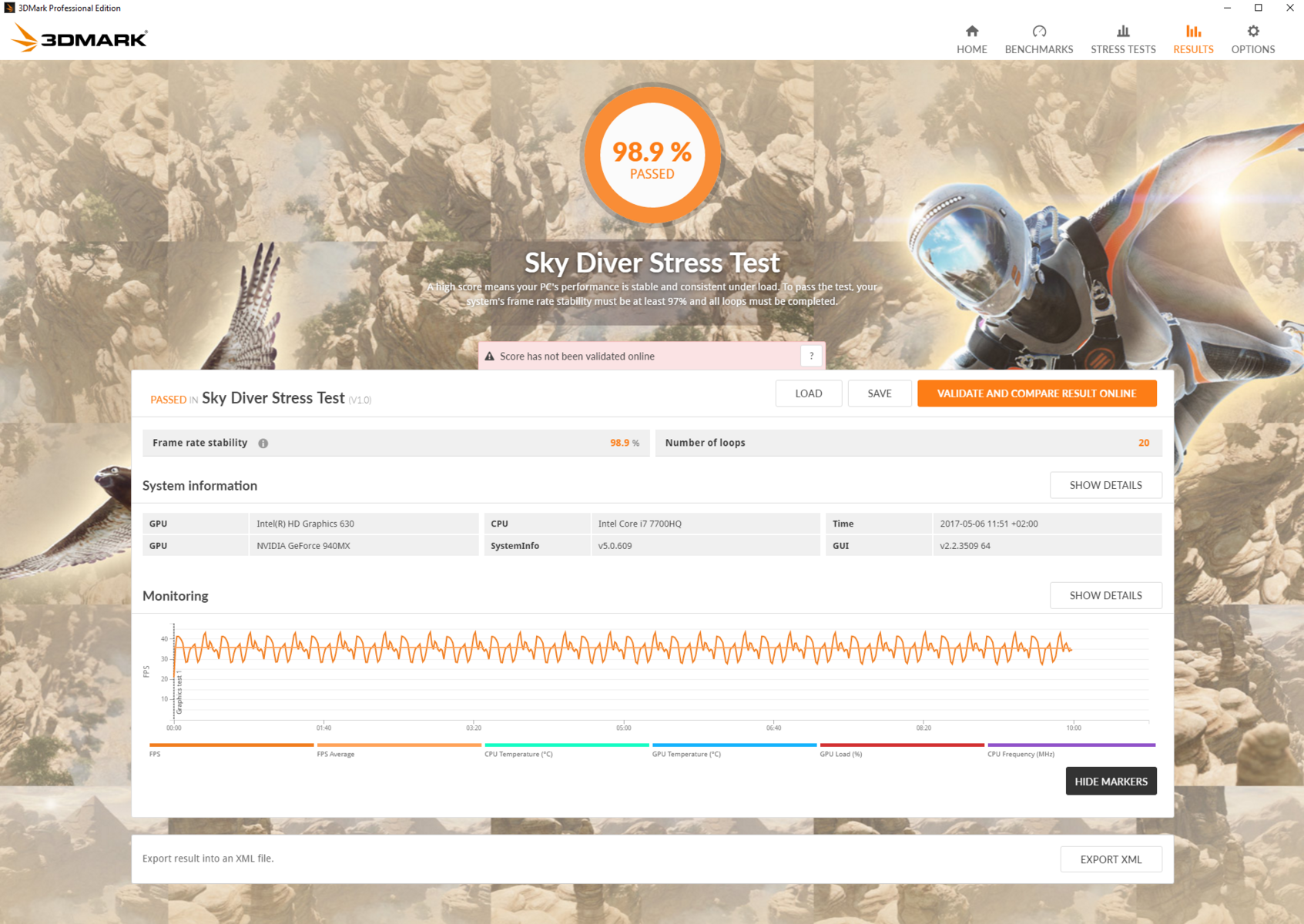Toggle the CPU Frequency legend bar
Image resolution: width=1304 pixels, height=924 pixels.
tap(1071, 745)
